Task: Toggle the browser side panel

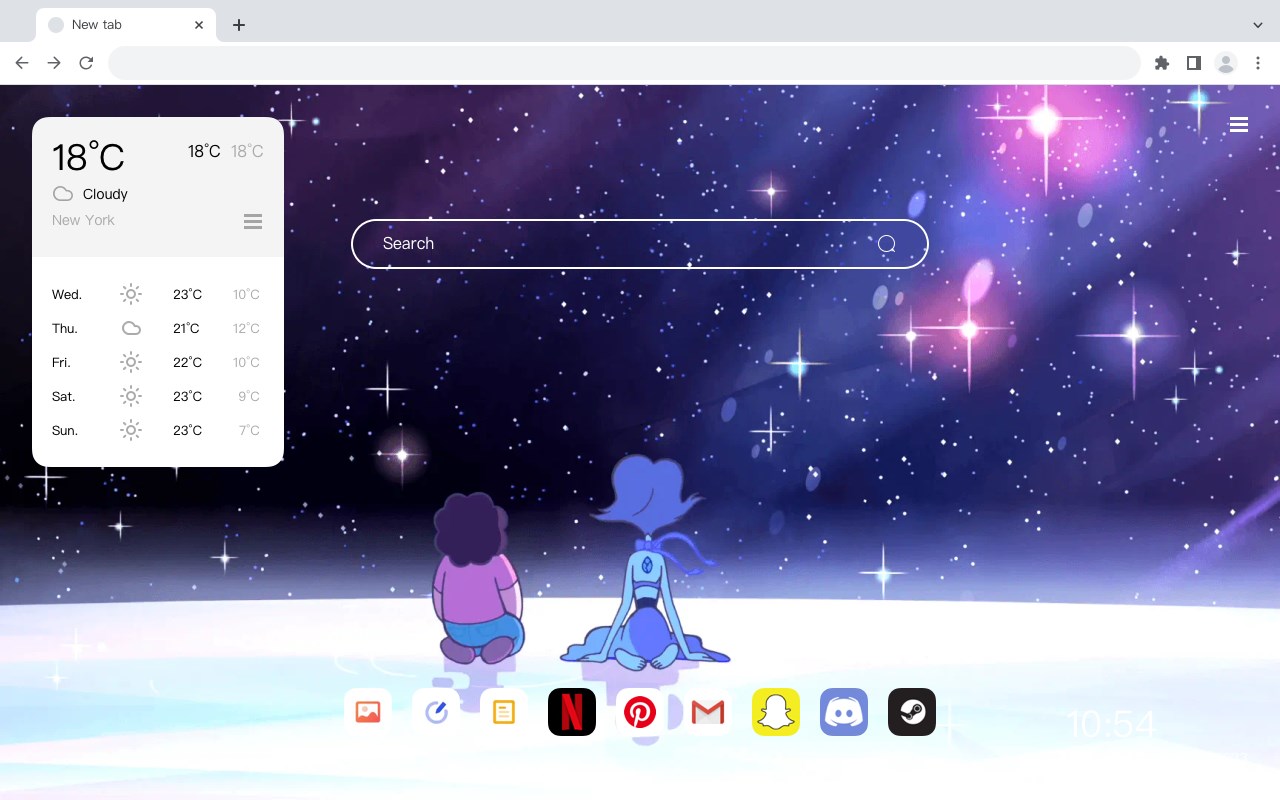Action: 1193,63
